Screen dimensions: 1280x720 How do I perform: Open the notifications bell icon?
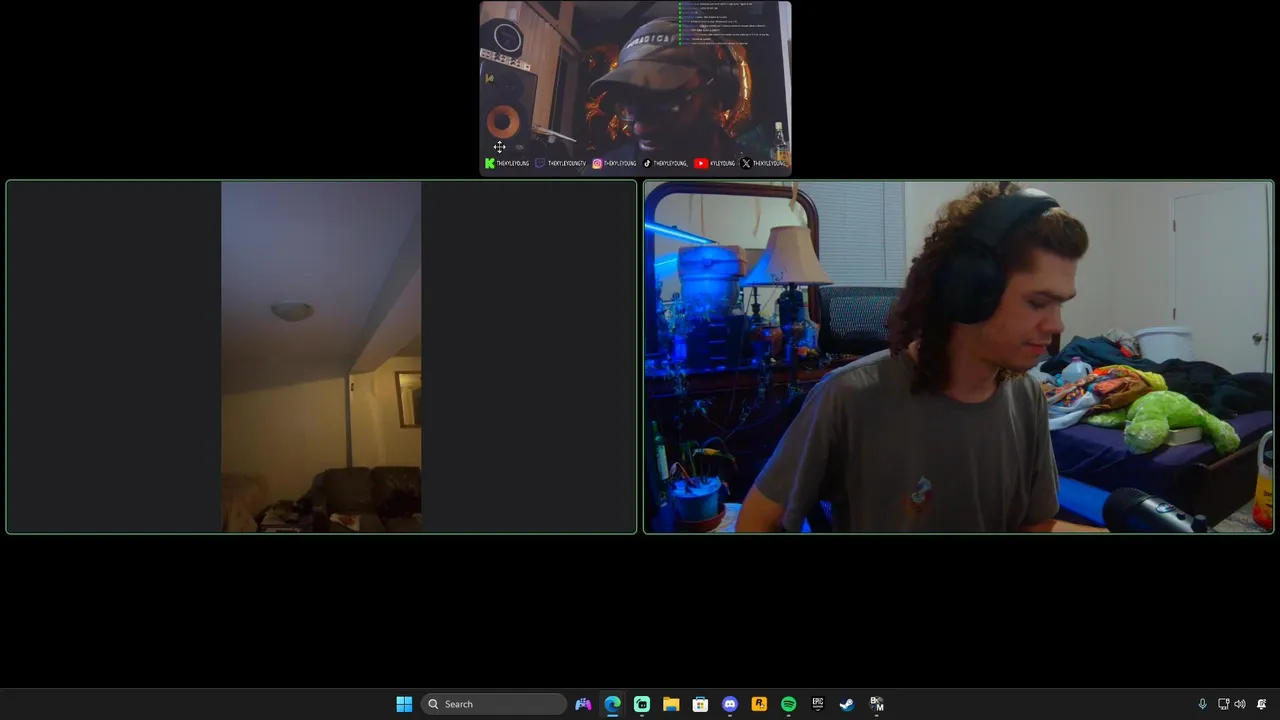[1262, 704]
